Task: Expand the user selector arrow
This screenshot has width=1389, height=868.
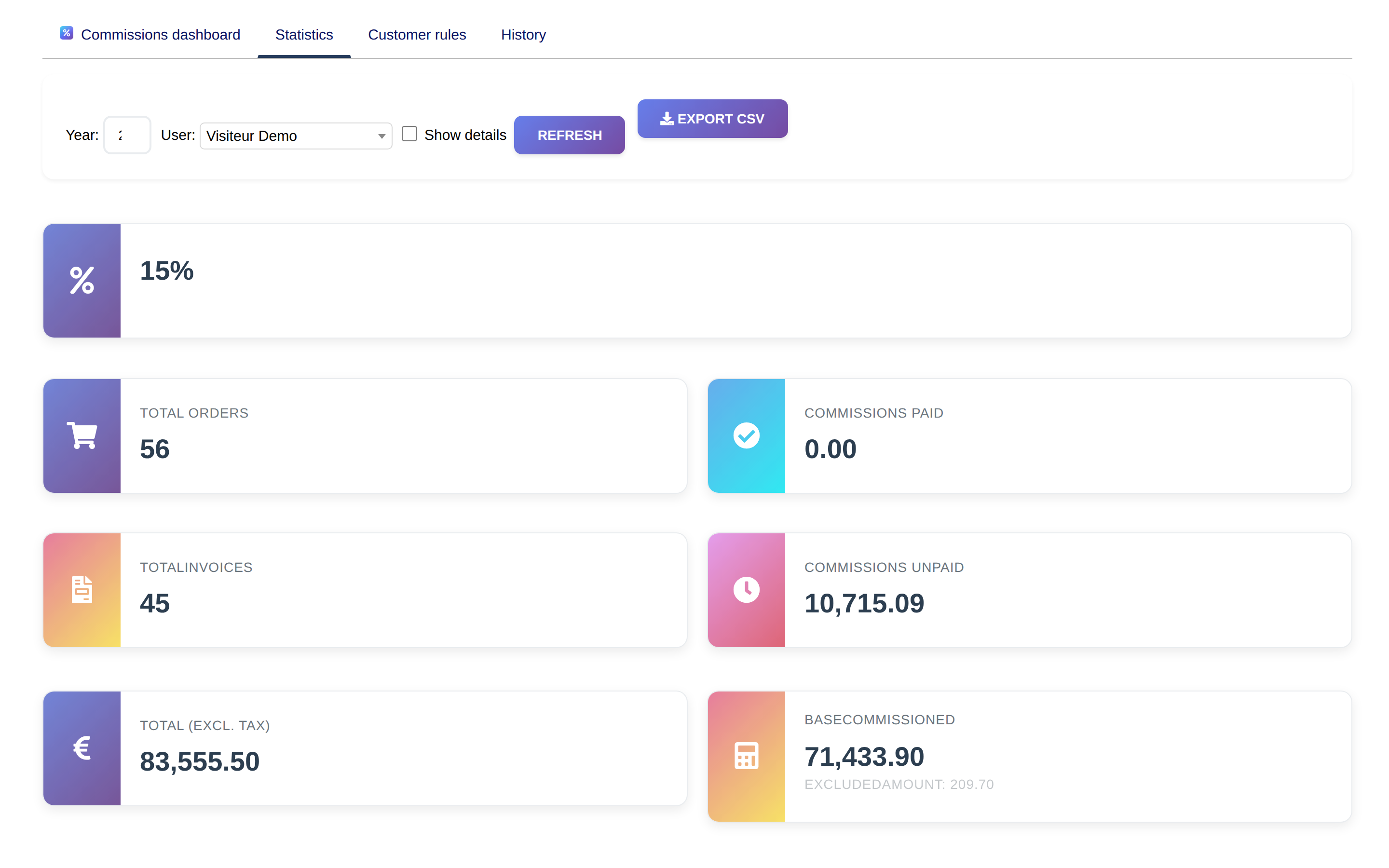Action: pos(381,136)
